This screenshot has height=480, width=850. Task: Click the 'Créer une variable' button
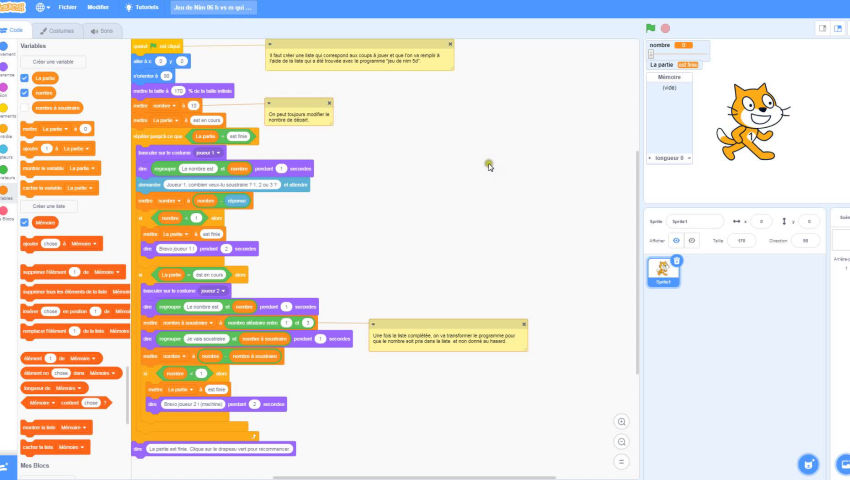coord(52,61)
